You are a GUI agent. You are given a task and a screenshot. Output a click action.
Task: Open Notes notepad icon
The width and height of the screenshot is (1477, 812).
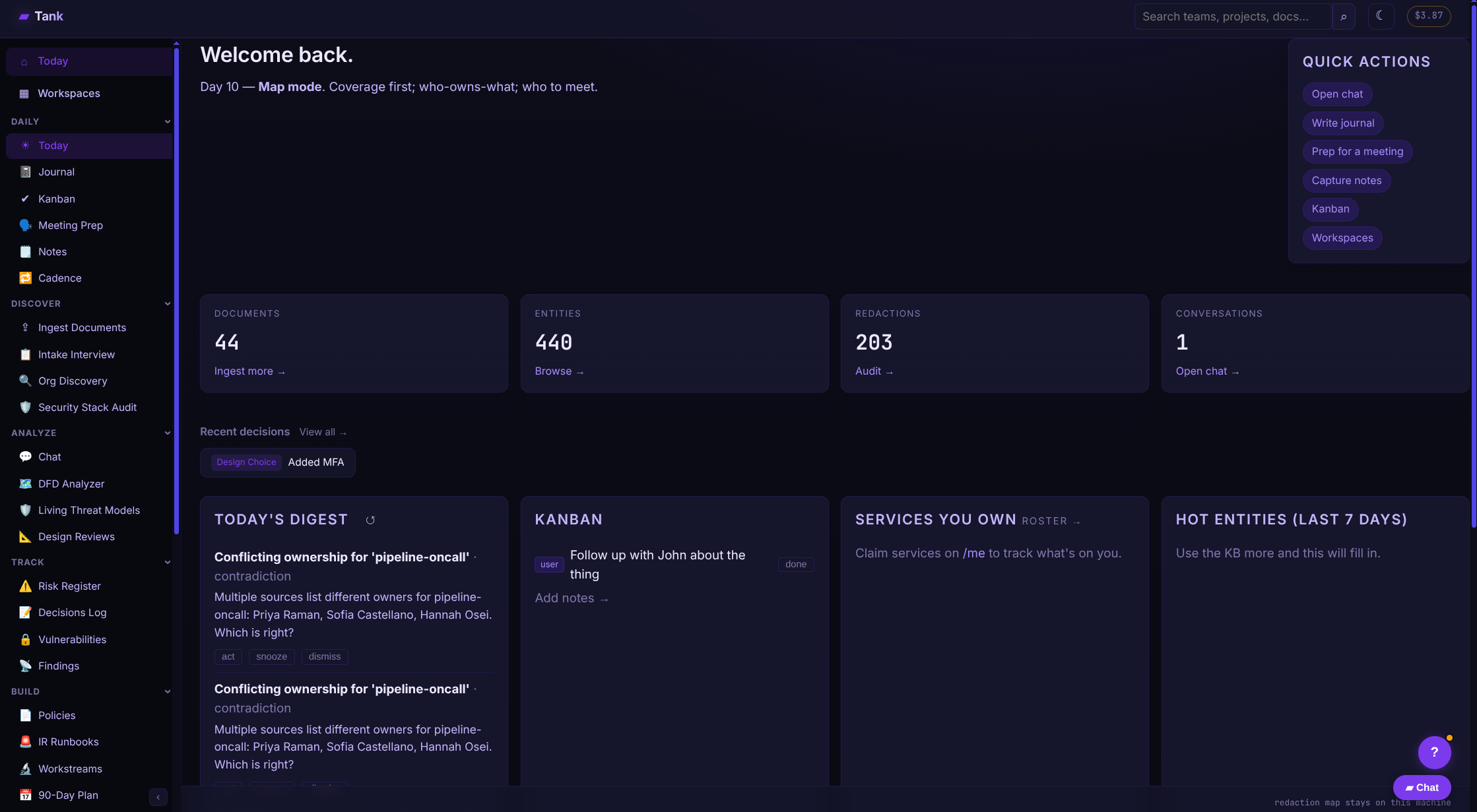(x=25, y=252)
